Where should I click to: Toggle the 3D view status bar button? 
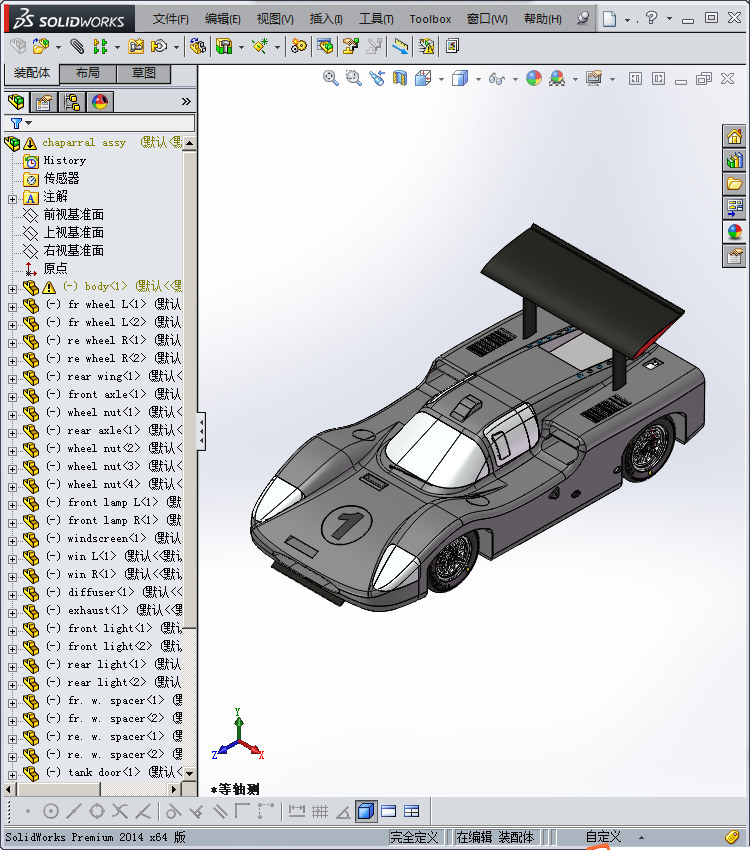(366, 812)
